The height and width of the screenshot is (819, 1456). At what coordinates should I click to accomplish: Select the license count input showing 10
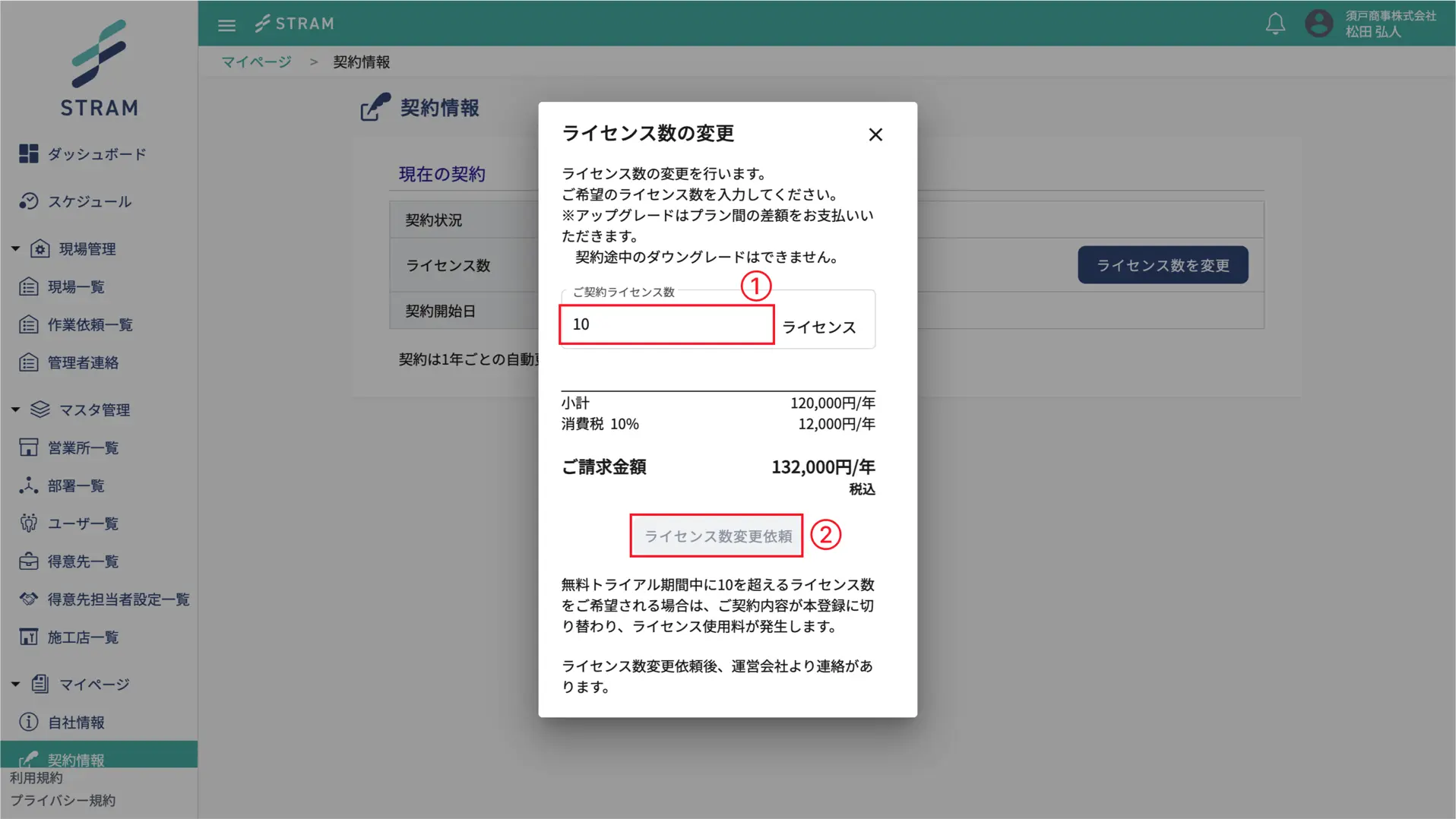(x=666, y=324)
